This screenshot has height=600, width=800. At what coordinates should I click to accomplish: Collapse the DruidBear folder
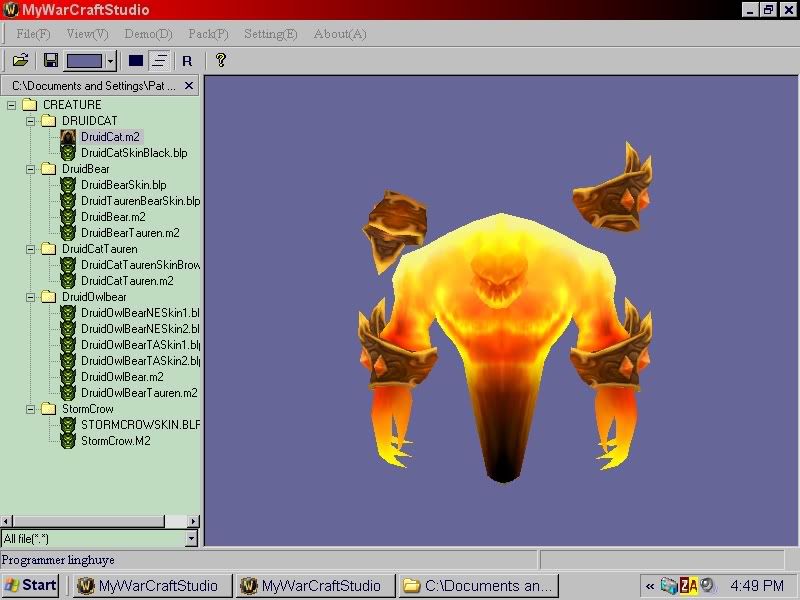(x=31, y=169)
